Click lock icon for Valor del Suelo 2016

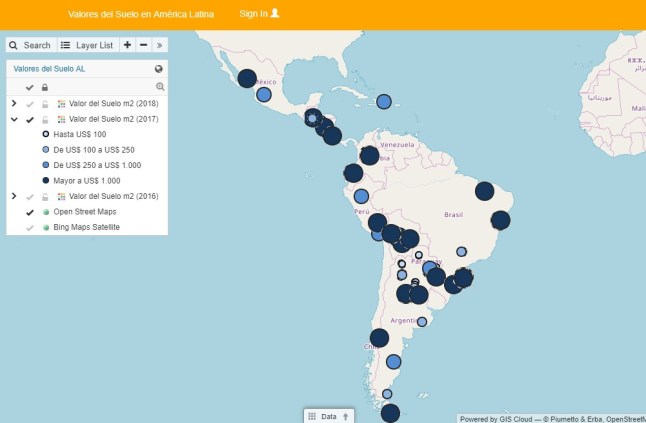[45, 197]
